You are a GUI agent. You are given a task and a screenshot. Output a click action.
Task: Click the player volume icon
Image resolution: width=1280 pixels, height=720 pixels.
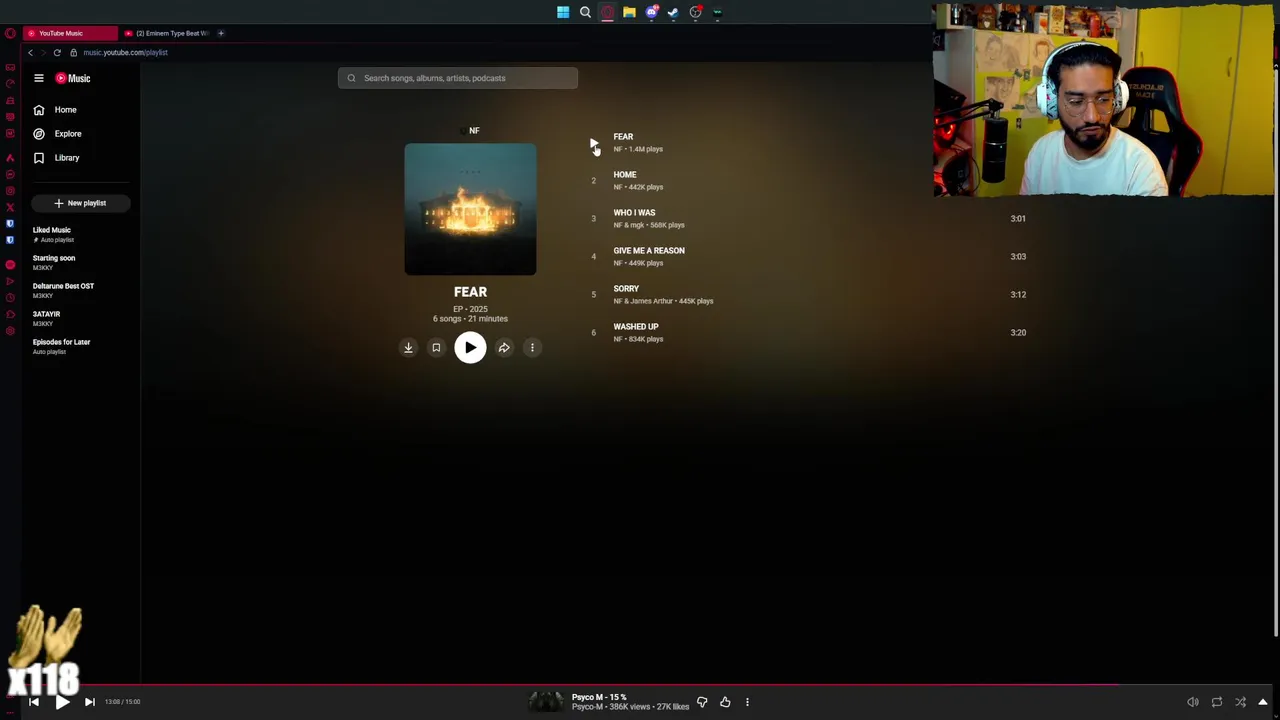click(1192, 702)
